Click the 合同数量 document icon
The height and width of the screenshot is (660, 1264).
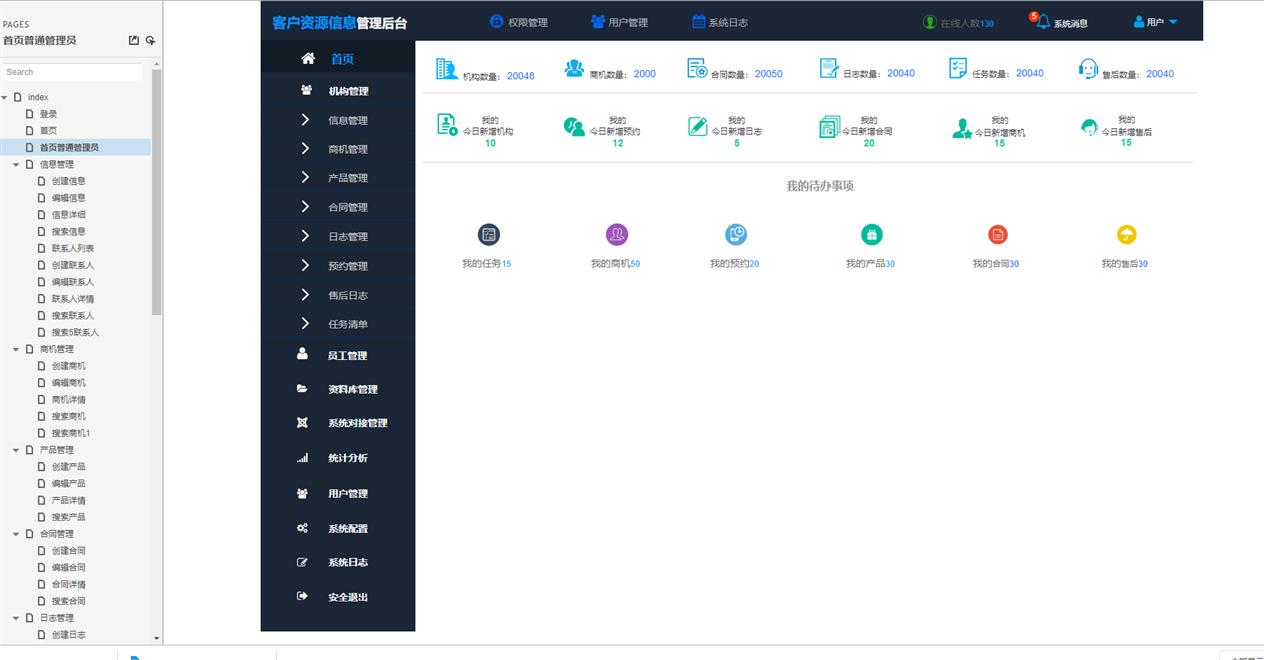coord(697,68)
